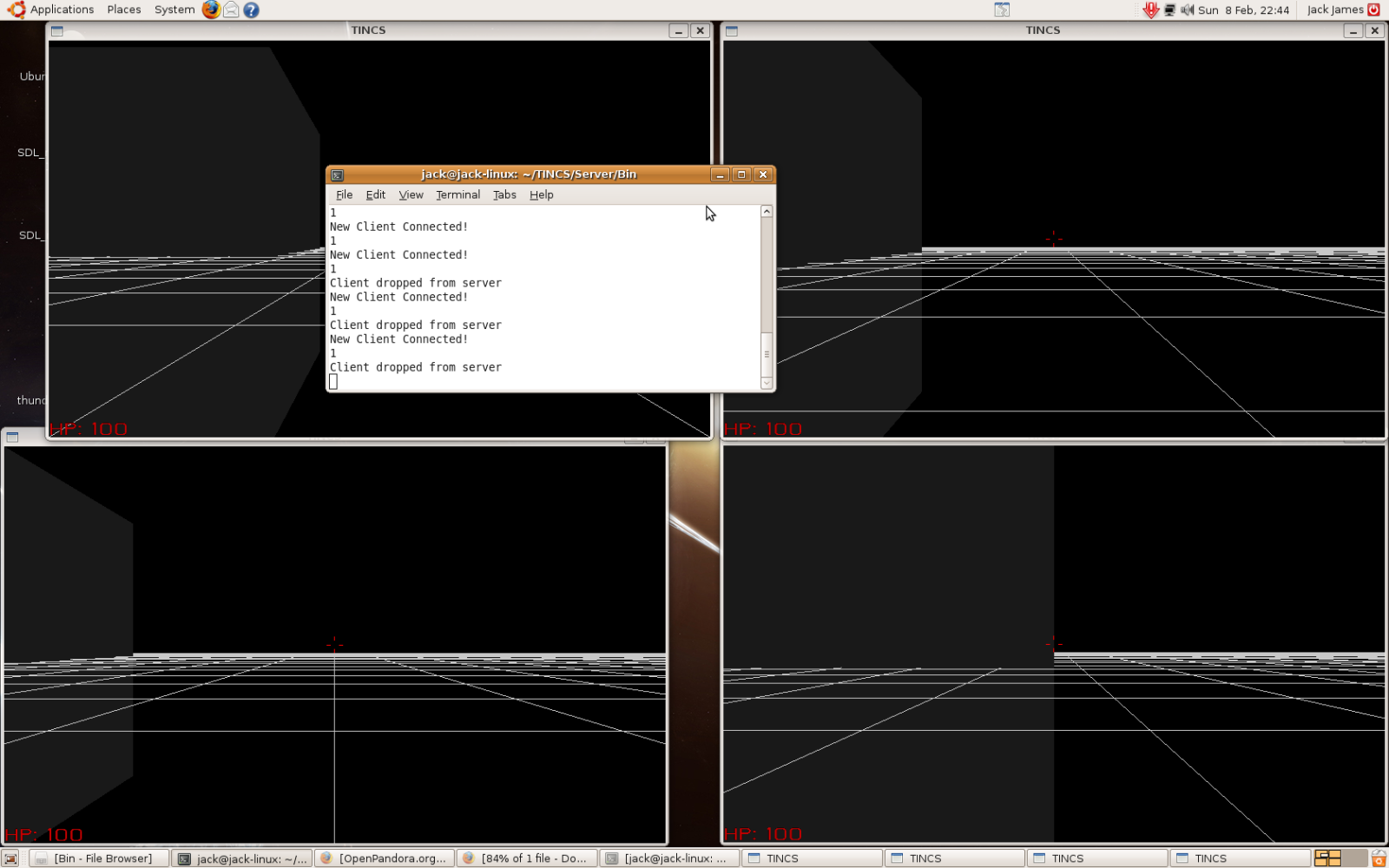Expand the Places menu
Viewport: 1389px width, 868px height.
coord(124,10)
